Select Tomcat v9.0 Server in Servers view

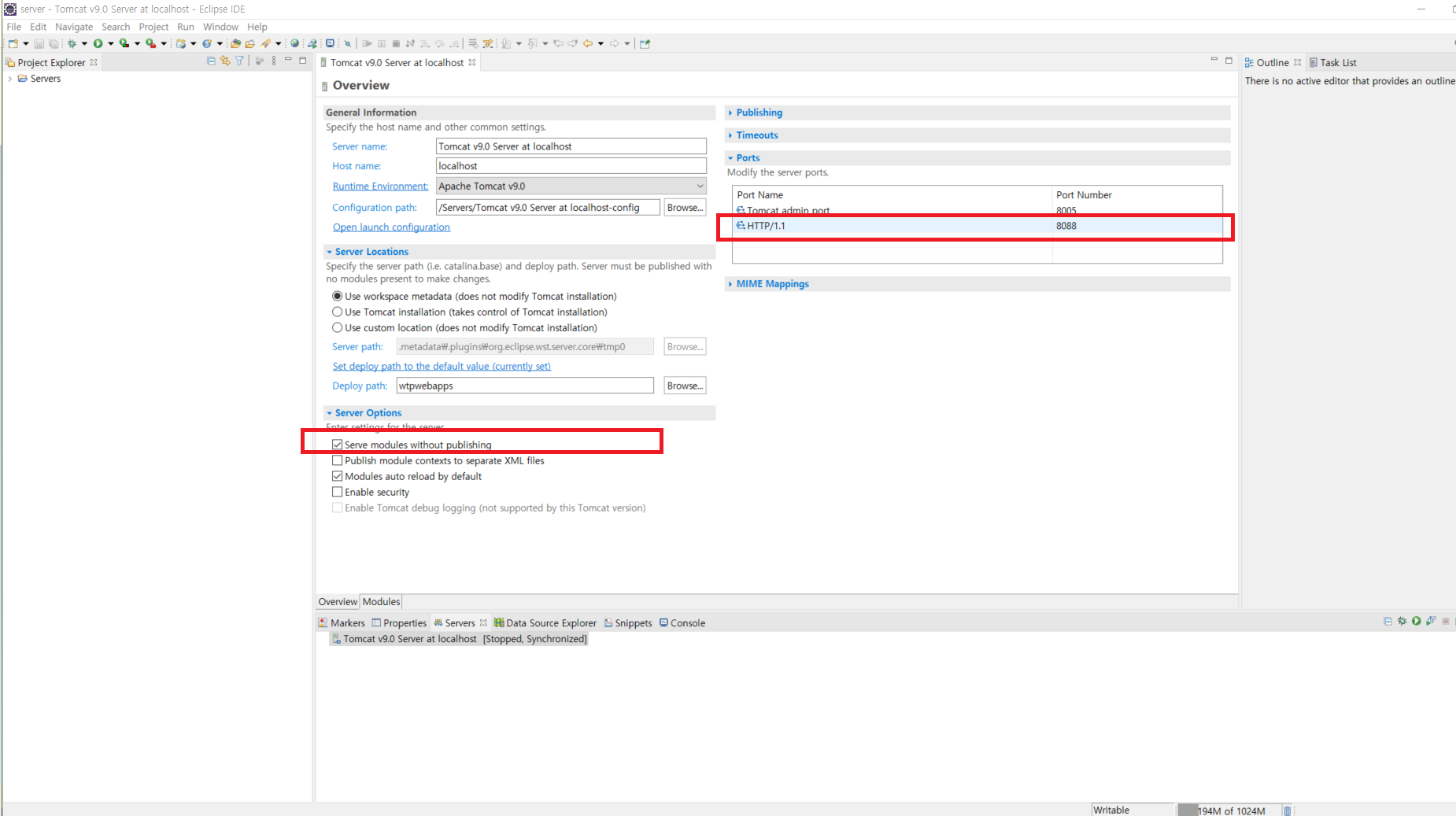pos(460,639)
